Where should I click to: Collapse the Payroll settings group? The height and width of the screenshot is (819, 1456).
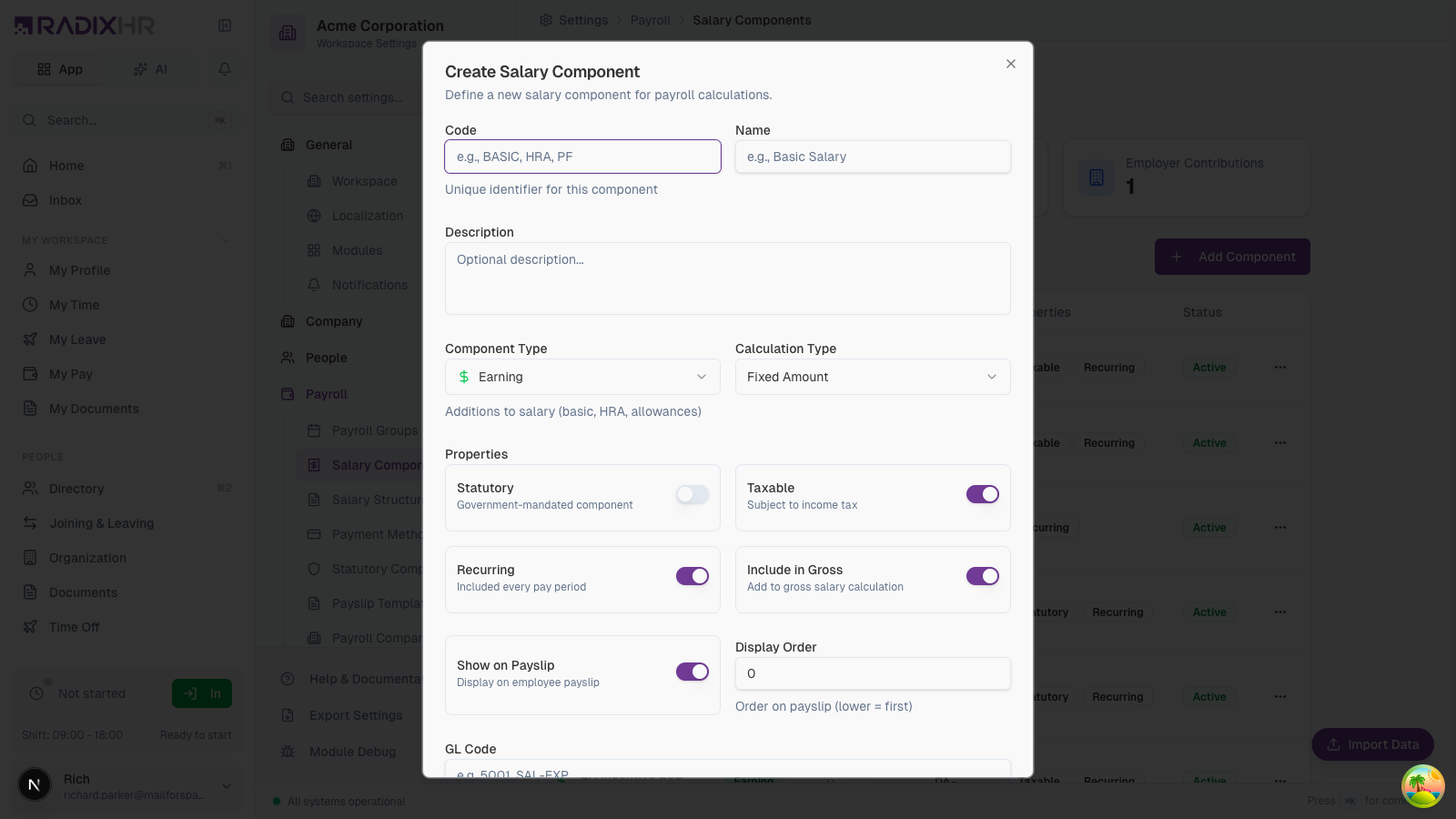coord(326,394)
